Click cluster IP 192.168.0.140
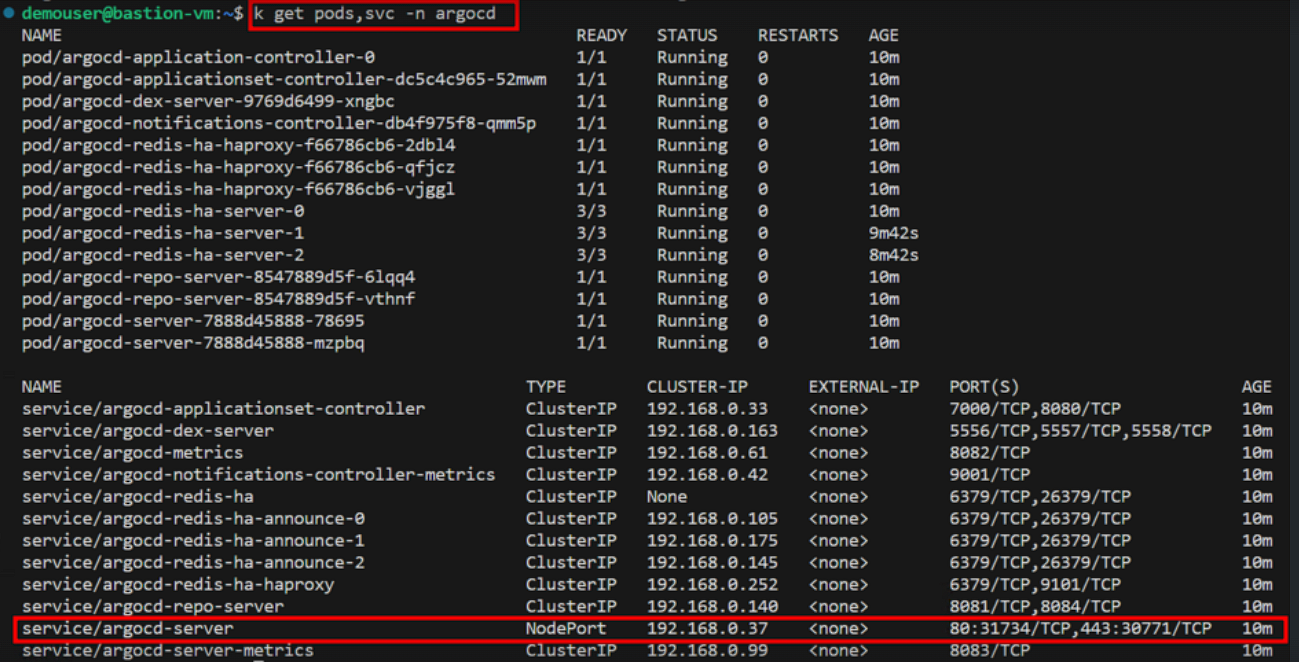The height and width of the screenshot is (662, 1299). [x=712, y=606]
